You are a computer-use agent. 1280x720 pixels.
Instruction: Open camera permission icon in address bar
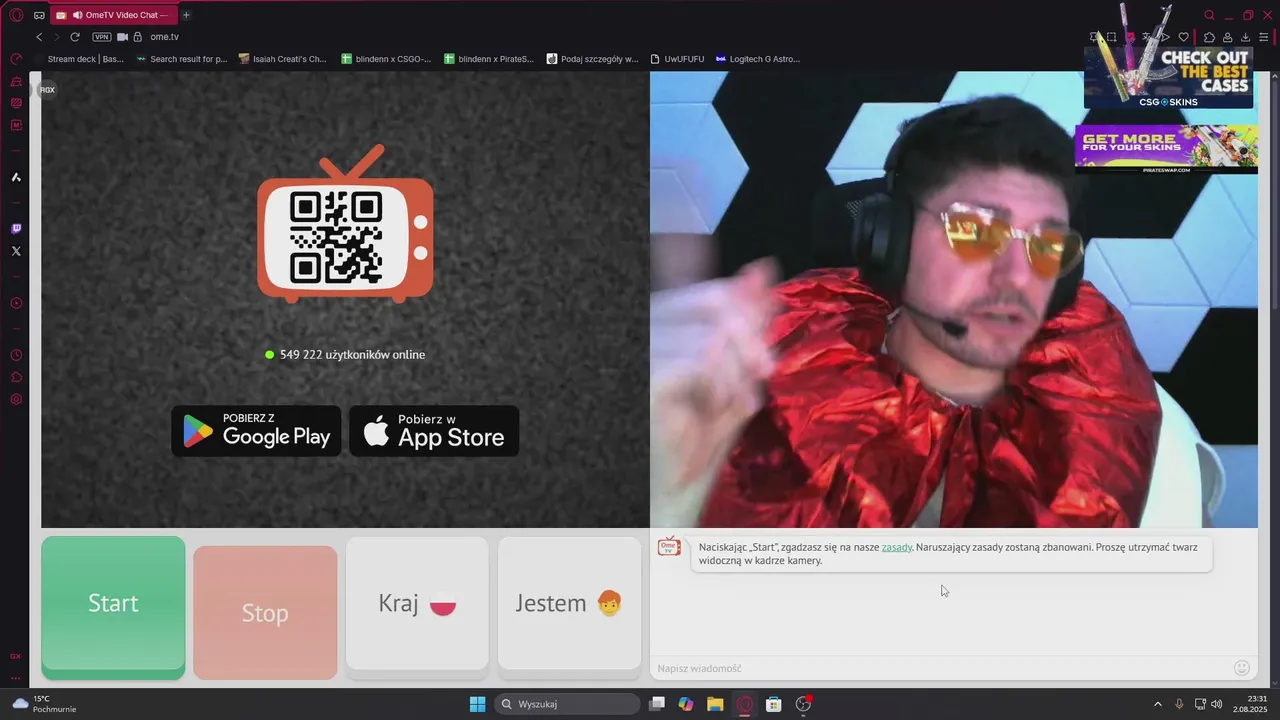pos(122,37)
